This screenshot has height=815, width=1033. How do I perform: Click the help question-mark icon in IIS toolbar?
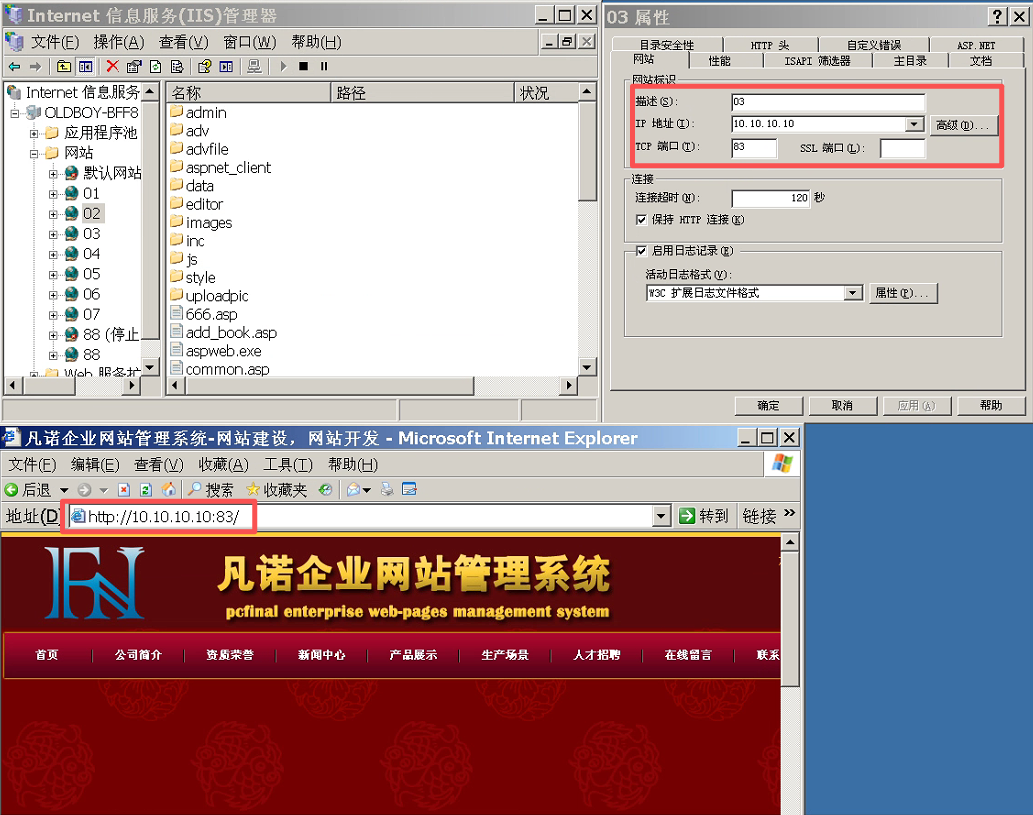pyautogui.click(x=204, y=67)
